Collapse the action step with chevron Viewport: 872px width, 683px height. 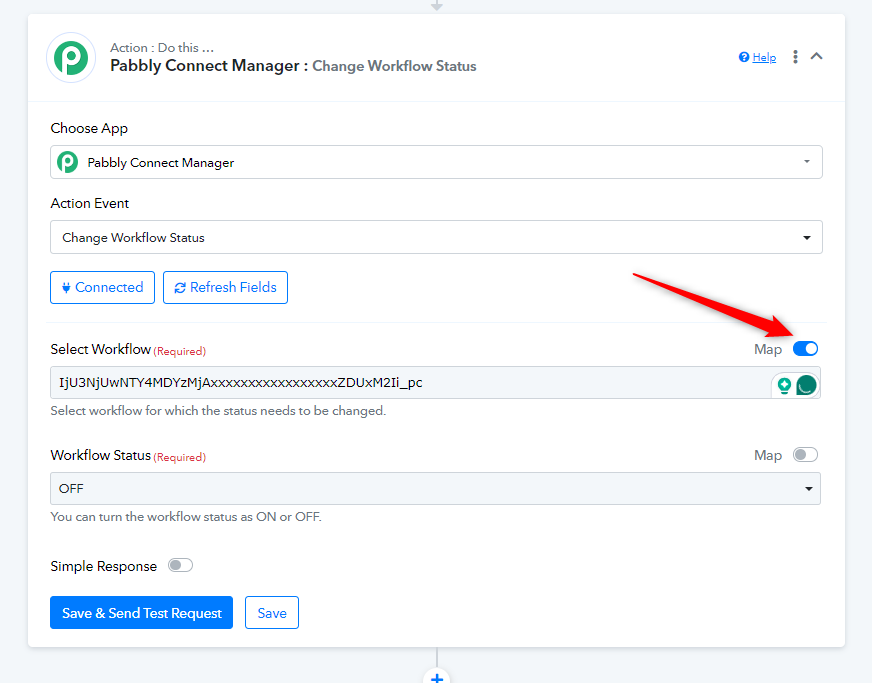coord(816,56)
